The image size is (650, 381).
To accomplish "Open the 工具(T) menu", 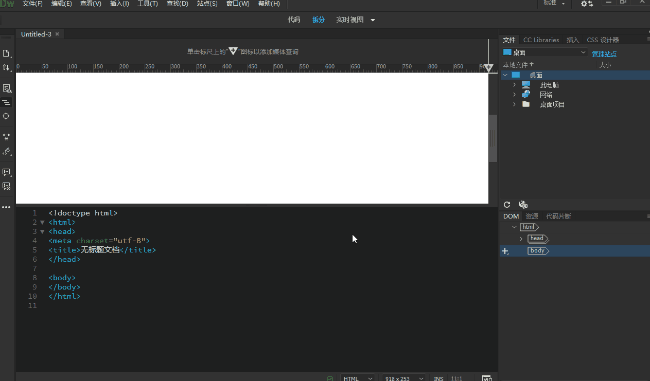I will 148,4.
